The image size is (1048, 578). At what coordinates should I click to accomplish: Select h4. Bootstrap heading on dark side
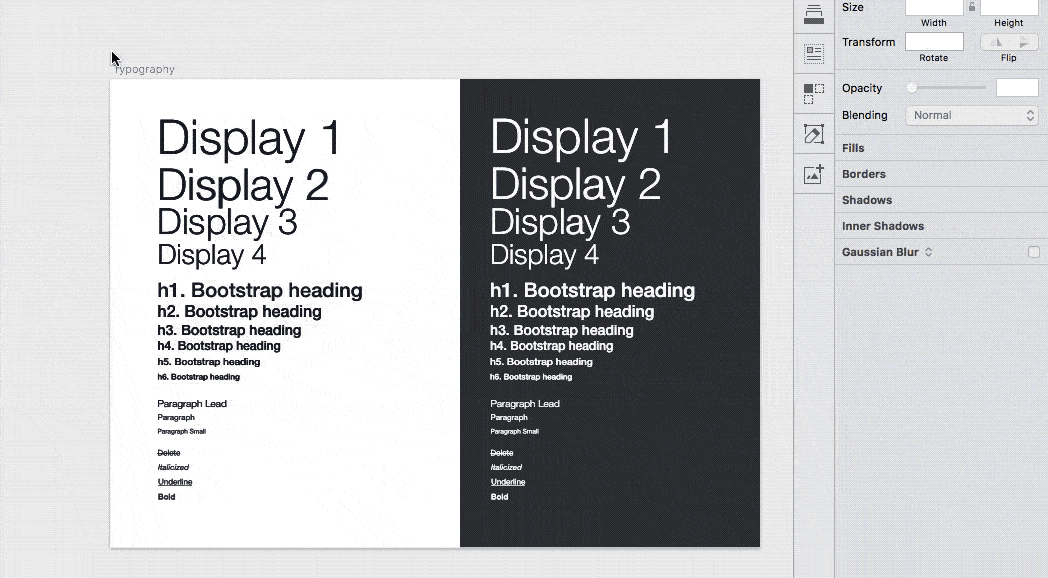[551, 345]
